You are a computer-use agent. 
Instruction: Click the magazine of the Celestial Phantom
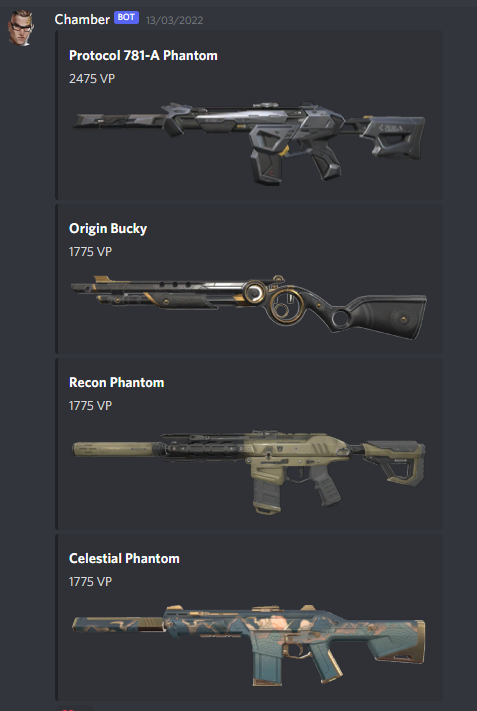(268, 666)
